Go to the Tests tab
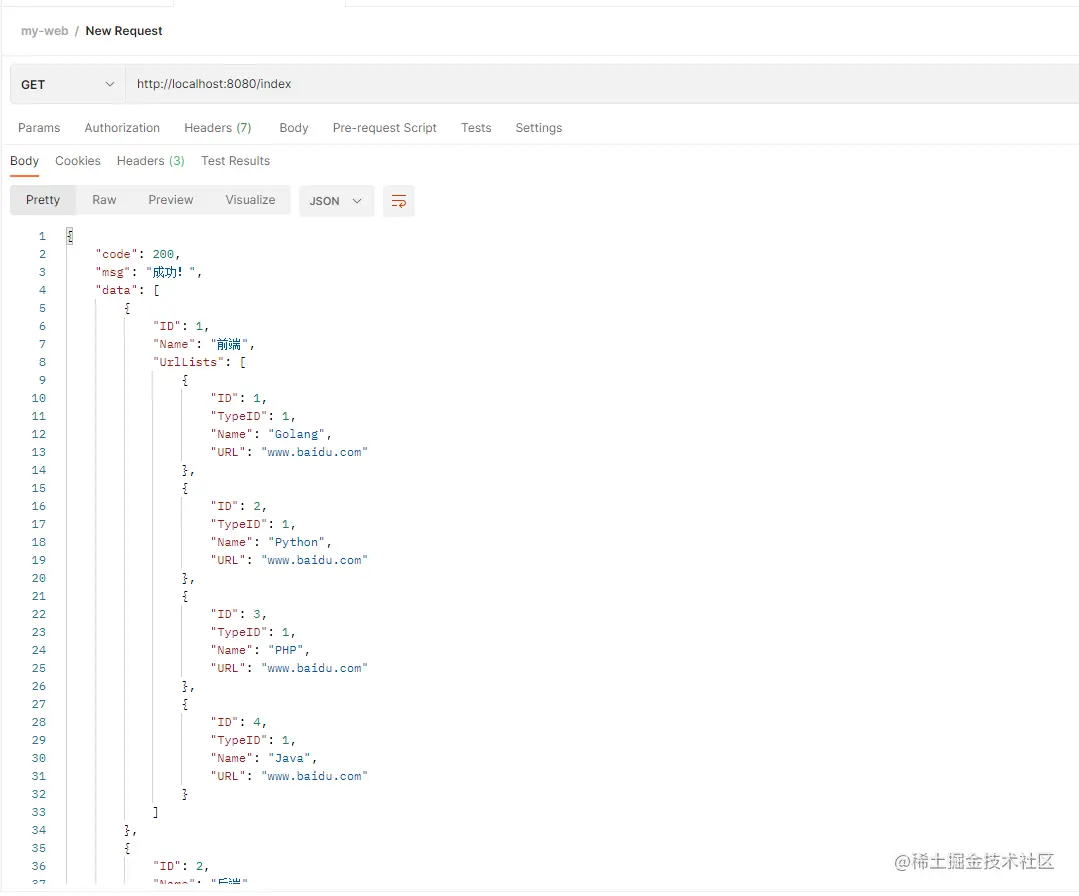 point(476,128)
